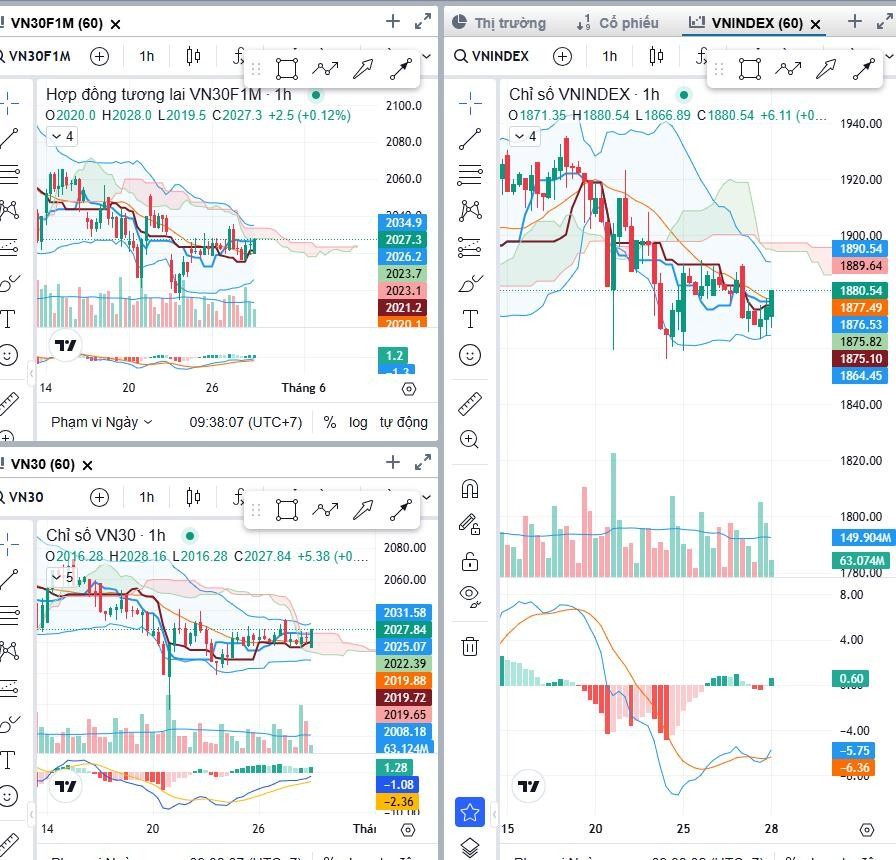Image resolution: width=896 pixels, height=860 pixels.
Task: Expand the indicator legend with count 4 in VNINDEX chart
Action: [x=525, y=136]
